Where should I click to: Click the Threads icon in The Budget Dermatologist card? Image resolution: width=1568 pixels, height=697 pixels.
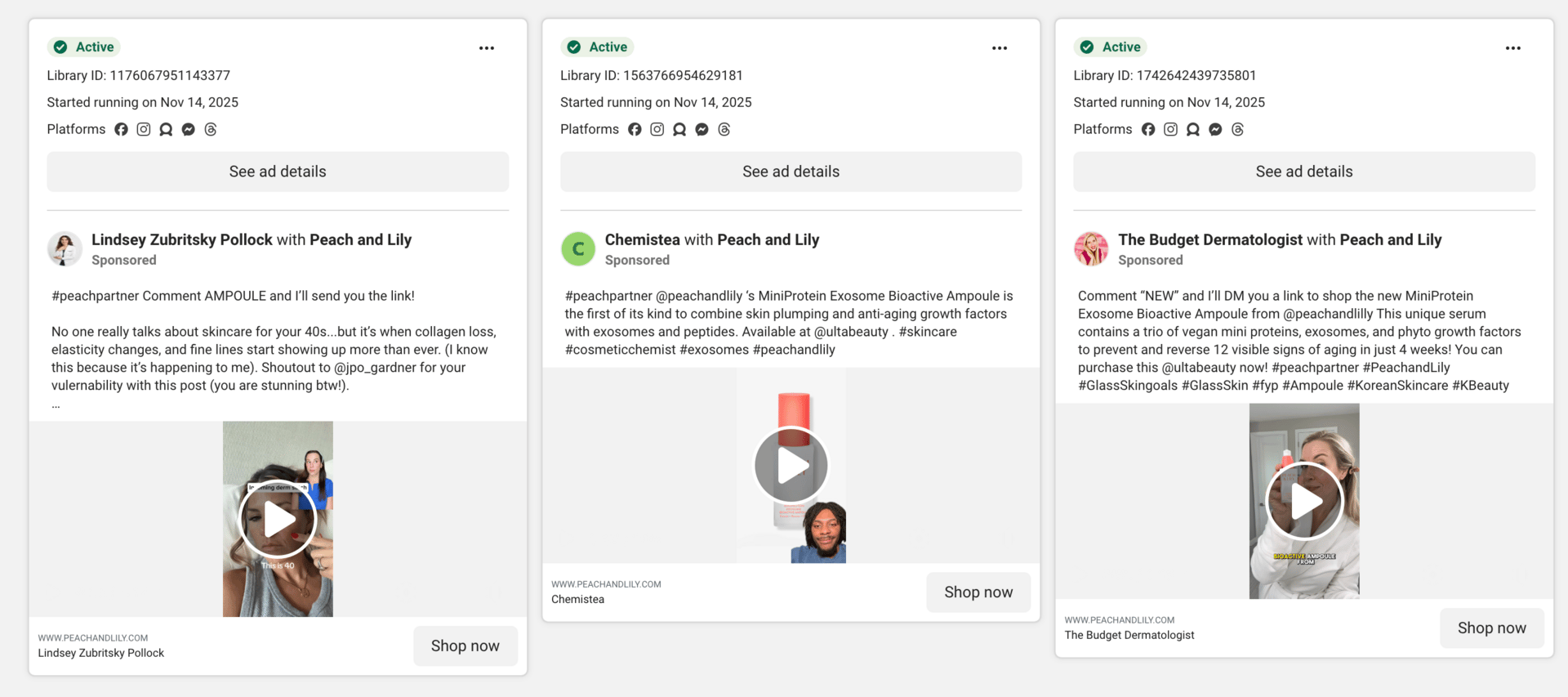[x=1238, y=129]
